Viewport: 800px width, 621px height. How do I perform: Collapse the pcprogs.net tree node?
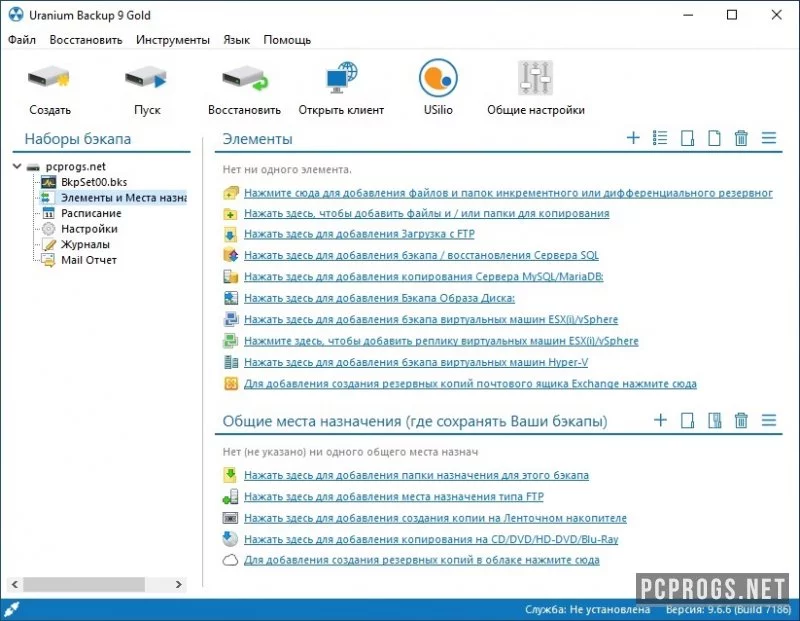pos(17,166)
